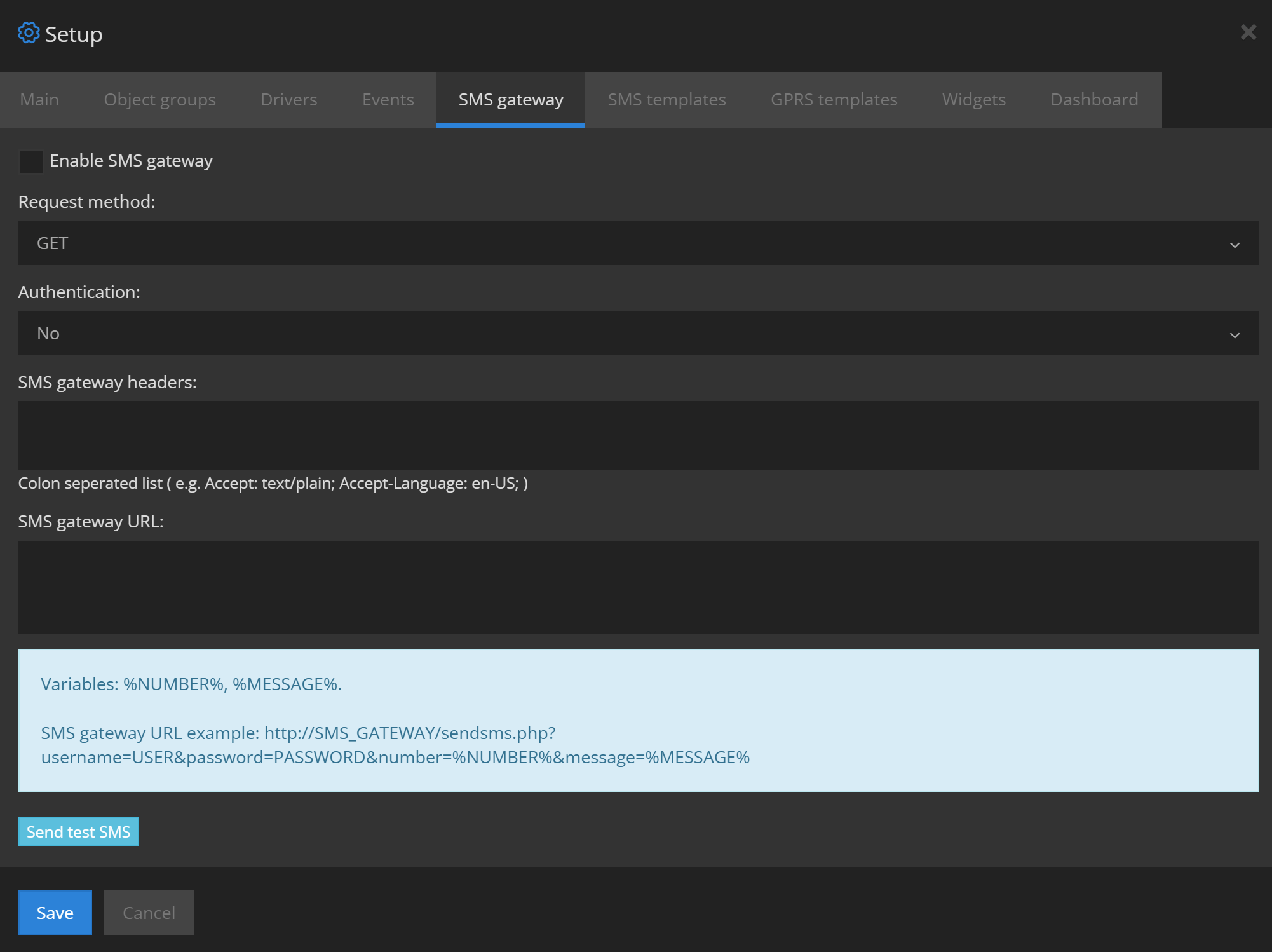Switch to the SMS templates tab
The width and height of the screenshot is (1272, 952).
[x=666, y=100]
